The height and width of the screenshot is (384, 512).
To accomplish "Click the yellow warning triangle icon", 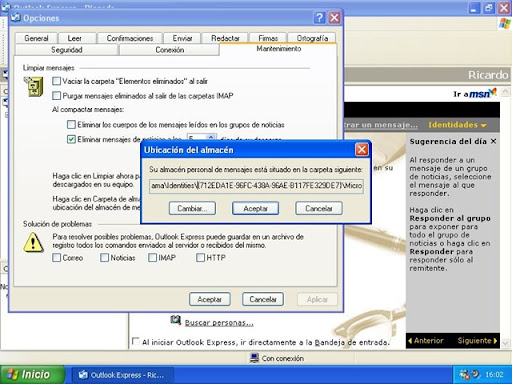I will pyautogui.click(x=33, y=242).
